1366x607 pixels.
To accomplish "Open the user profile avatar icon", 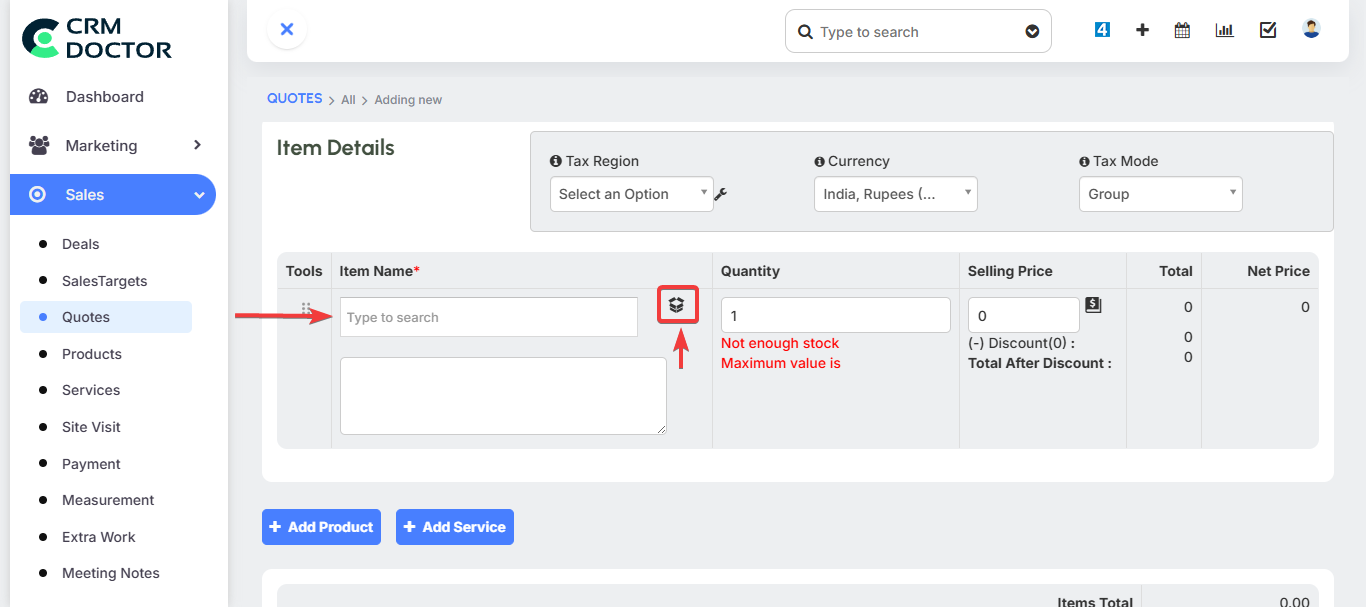I will tap(1310, 28).
